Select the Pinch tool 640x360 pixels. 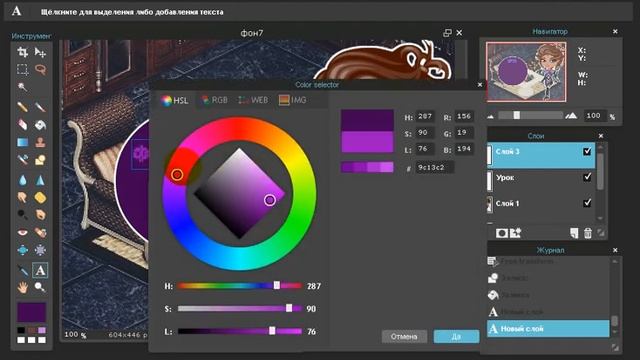point(40,250)
